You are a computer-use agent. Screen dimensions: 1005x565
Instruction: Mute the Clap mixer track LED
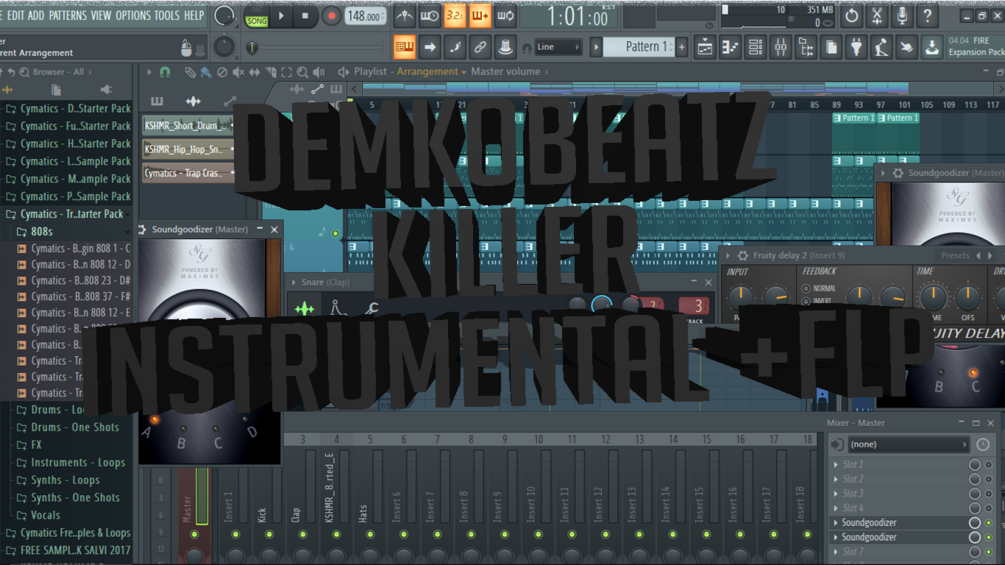point(303,534)
